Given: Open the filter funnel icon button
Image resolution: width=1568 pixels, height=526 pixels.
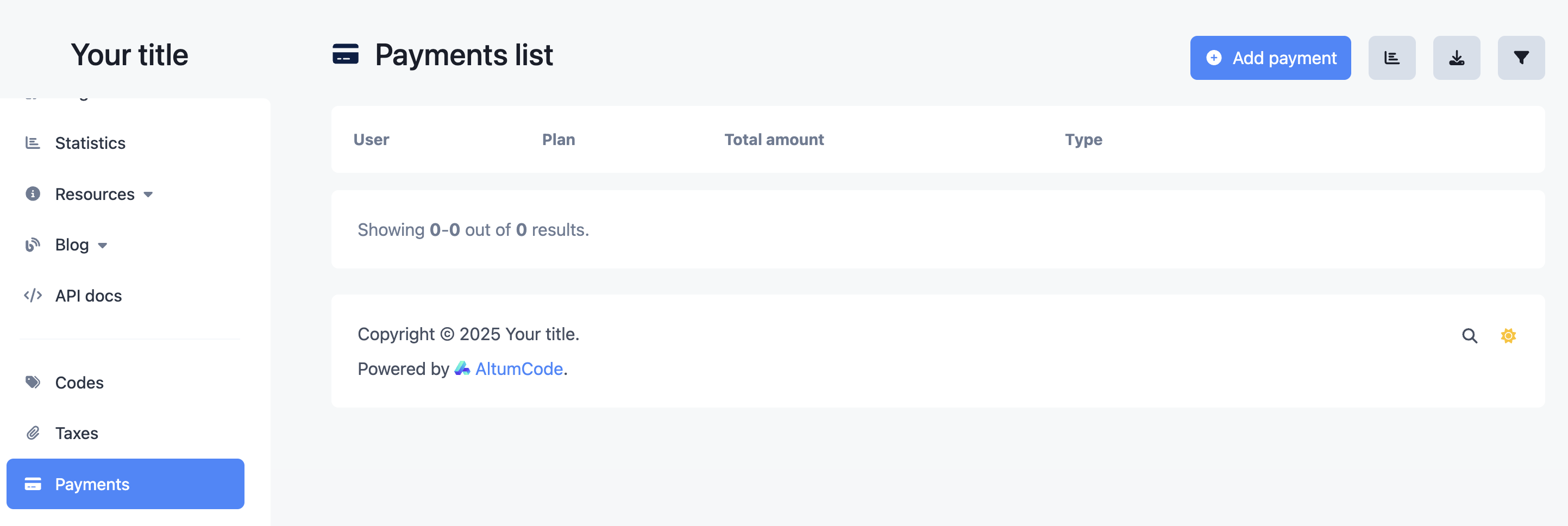Looking at the screenshot, I should [1521, 58].
